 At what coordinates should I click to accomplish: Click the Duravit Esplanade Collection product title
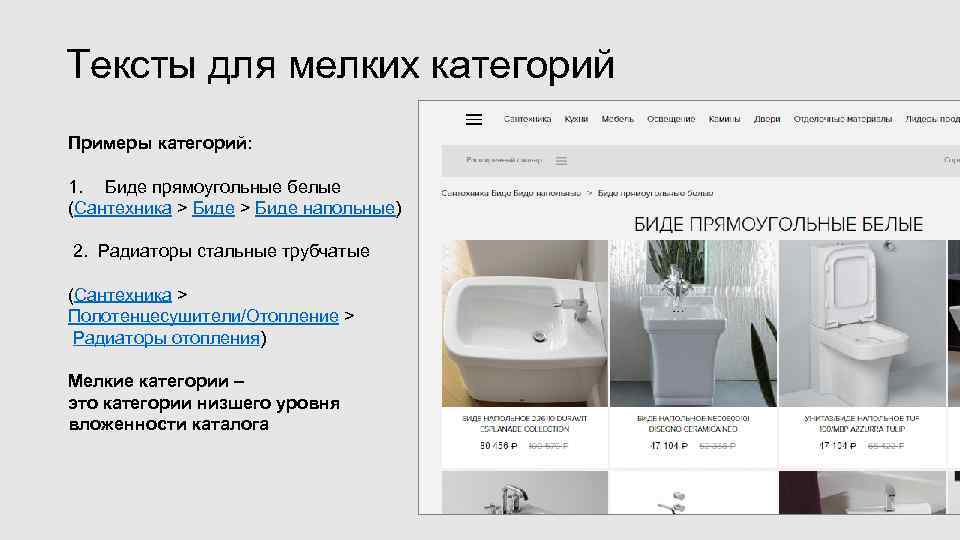(525, 424)
